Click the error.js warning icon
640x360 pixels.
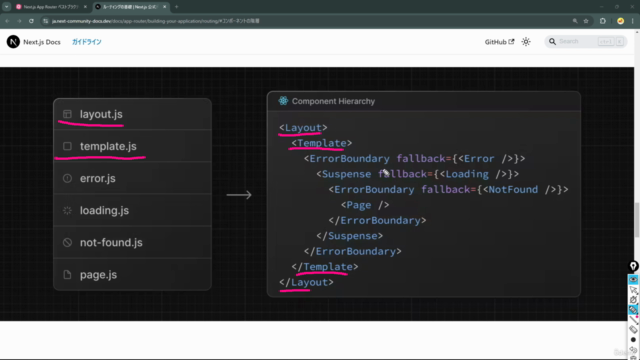pos(67,178)
